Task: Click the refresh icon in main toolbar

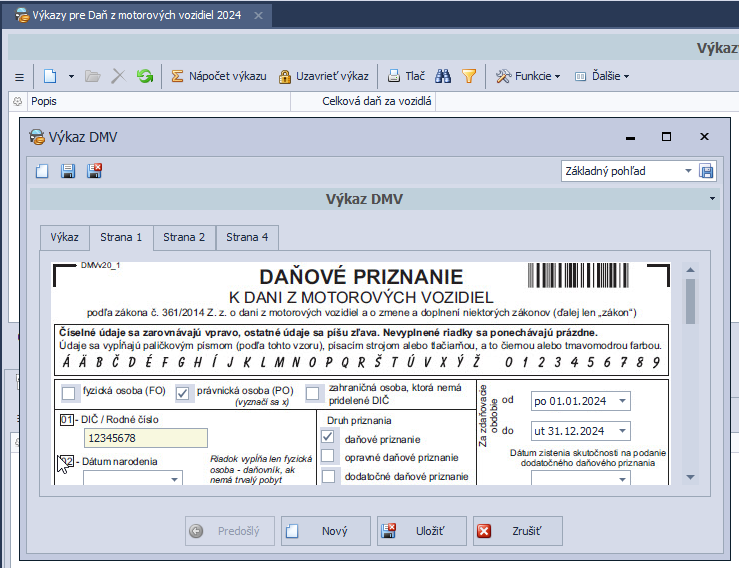Action: [x=145, y=76]
